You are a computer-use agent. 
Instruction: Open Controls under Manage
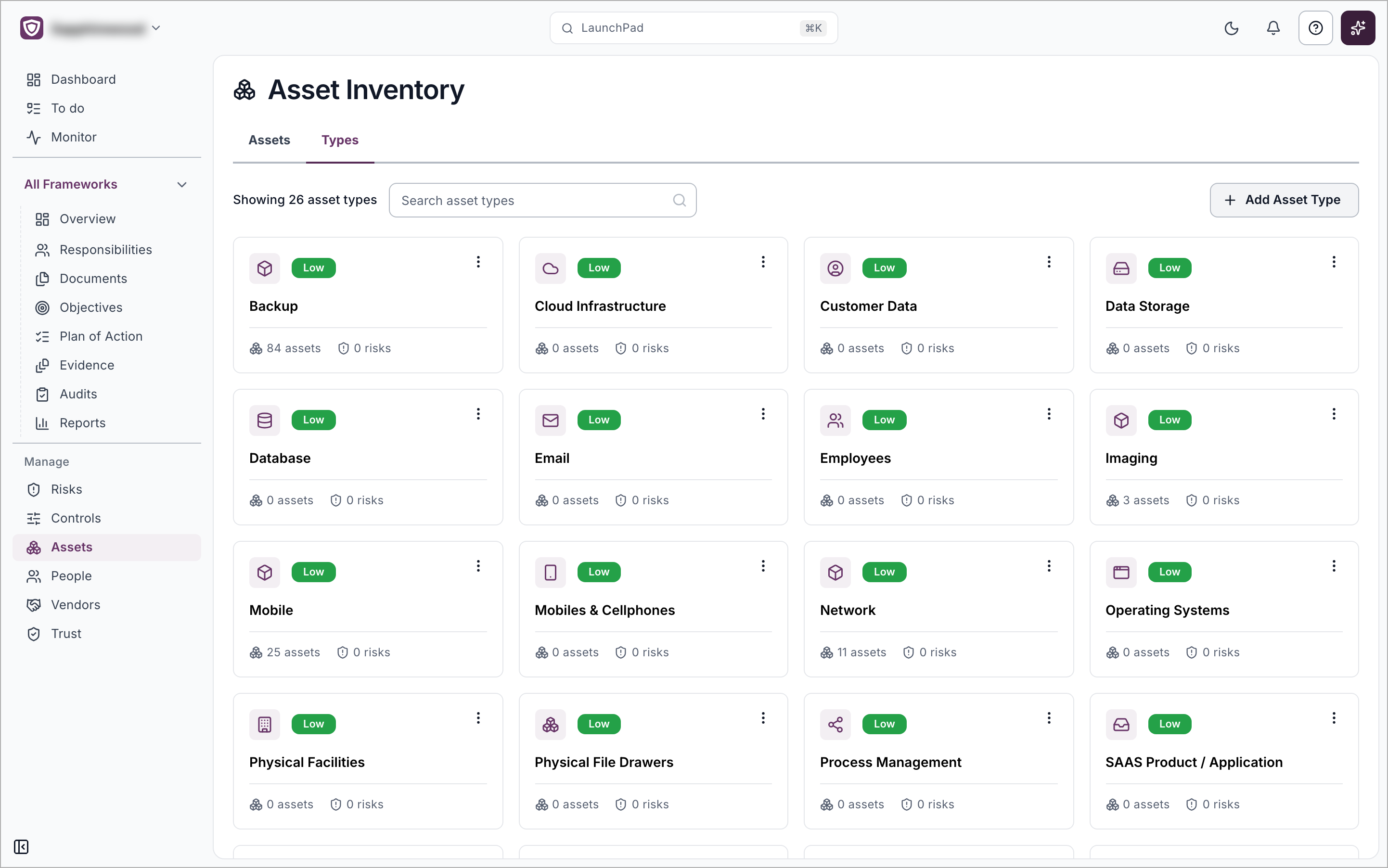click(107, 518)
